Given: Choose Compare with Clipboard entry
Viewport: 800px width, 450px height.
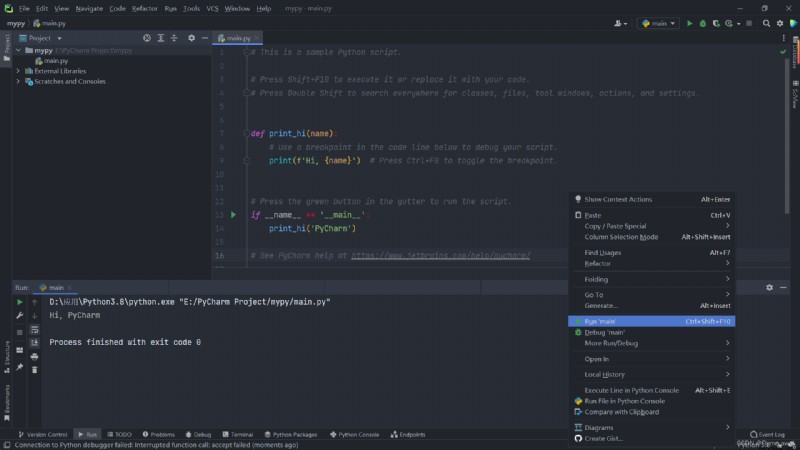Looking at the screenshot, I should click(x=652, y=412).
